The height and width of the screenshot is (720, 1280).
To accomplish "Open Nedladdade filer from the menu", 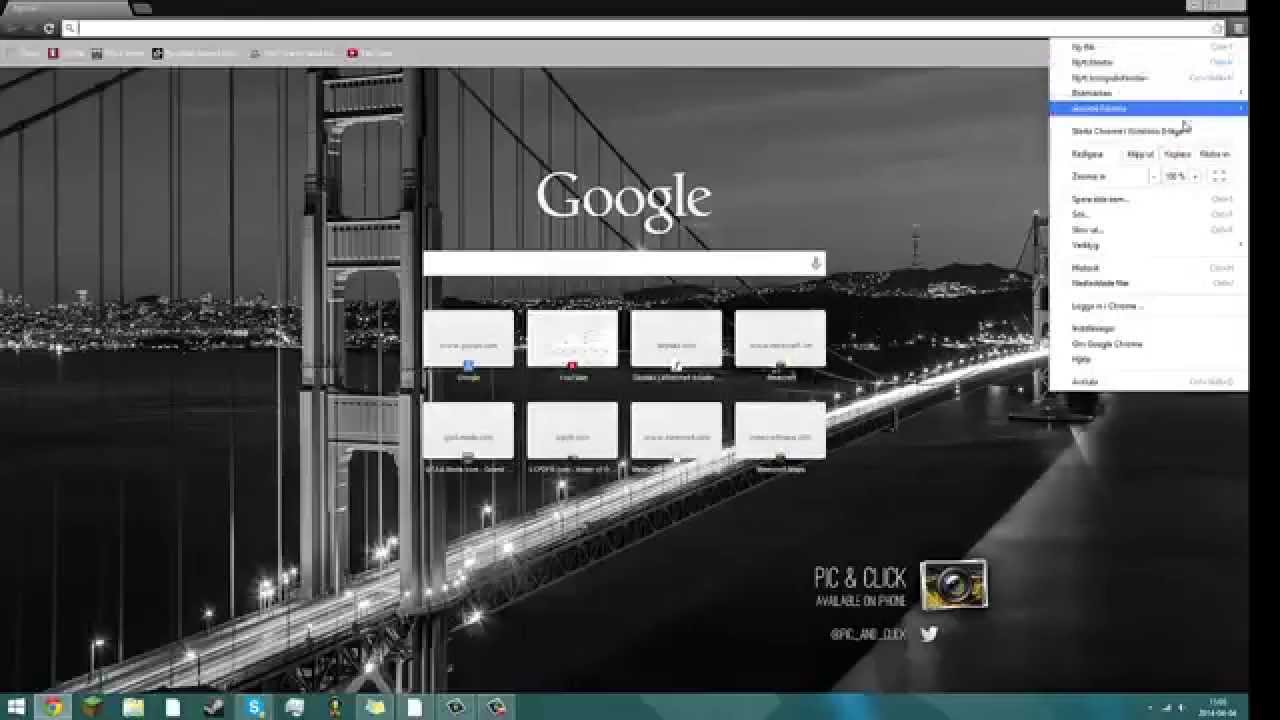I will [1148, 283].
